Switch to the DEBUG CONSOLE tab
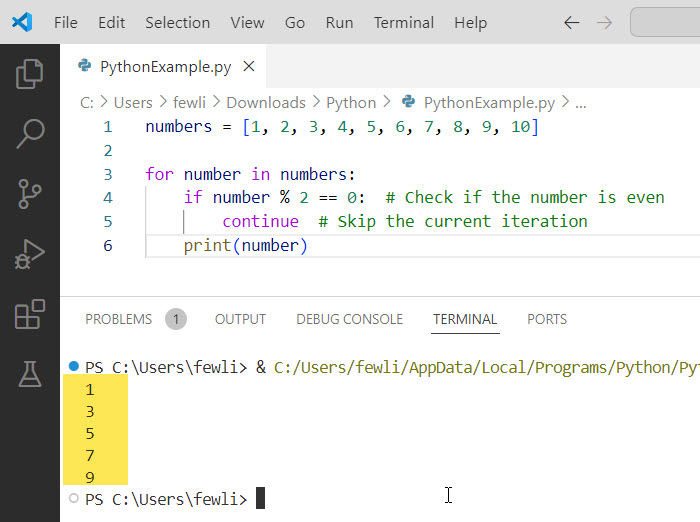 coord(350,319)
